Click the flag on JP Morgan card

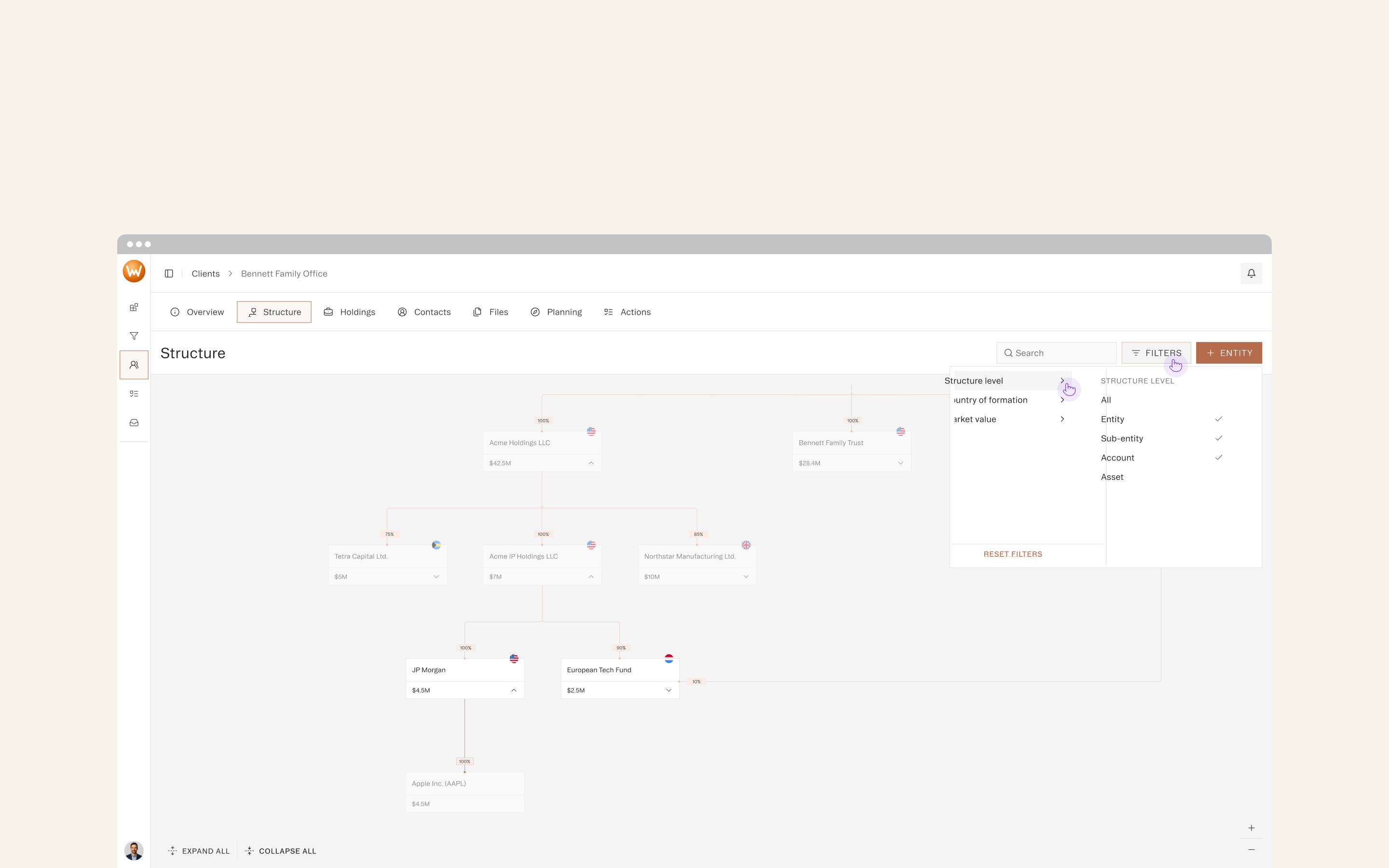514,658
